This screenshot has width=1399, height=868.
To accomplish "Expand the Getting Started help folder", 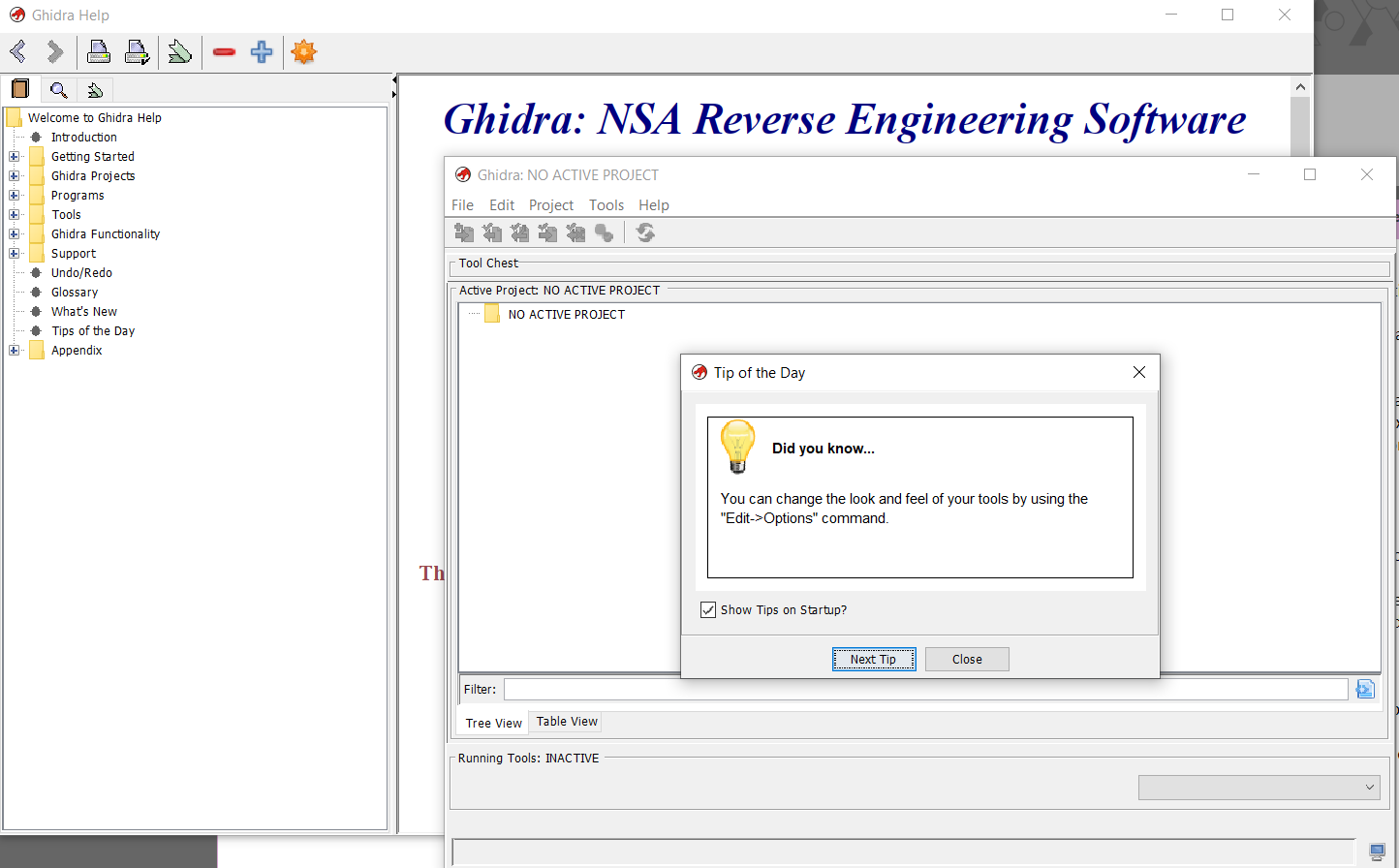I will (x=14, y=156).
